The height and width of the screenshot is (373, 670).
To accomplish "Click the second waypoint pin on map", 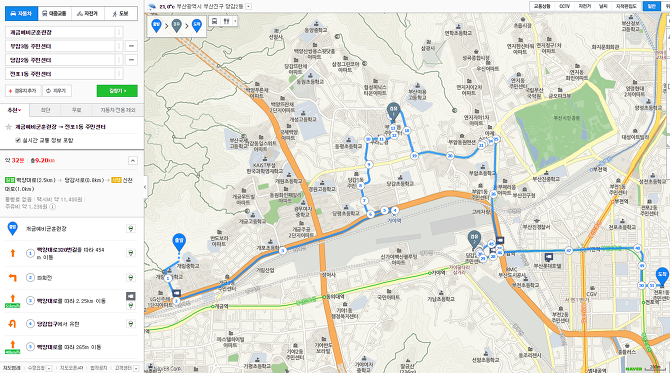I will coord(474,239).
